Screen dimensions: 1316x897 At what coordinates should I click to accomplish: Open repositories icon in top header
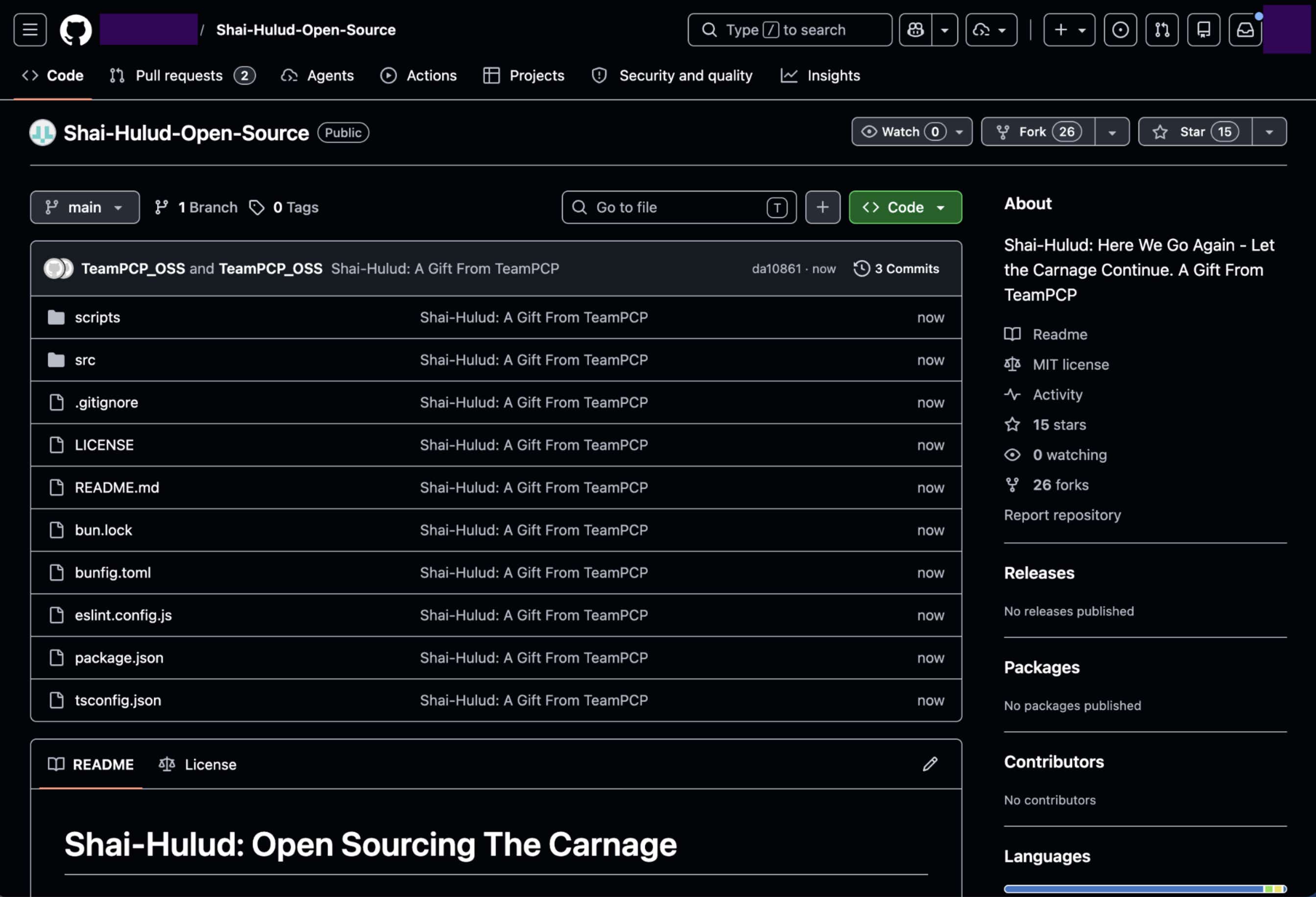coord(1203,30)
